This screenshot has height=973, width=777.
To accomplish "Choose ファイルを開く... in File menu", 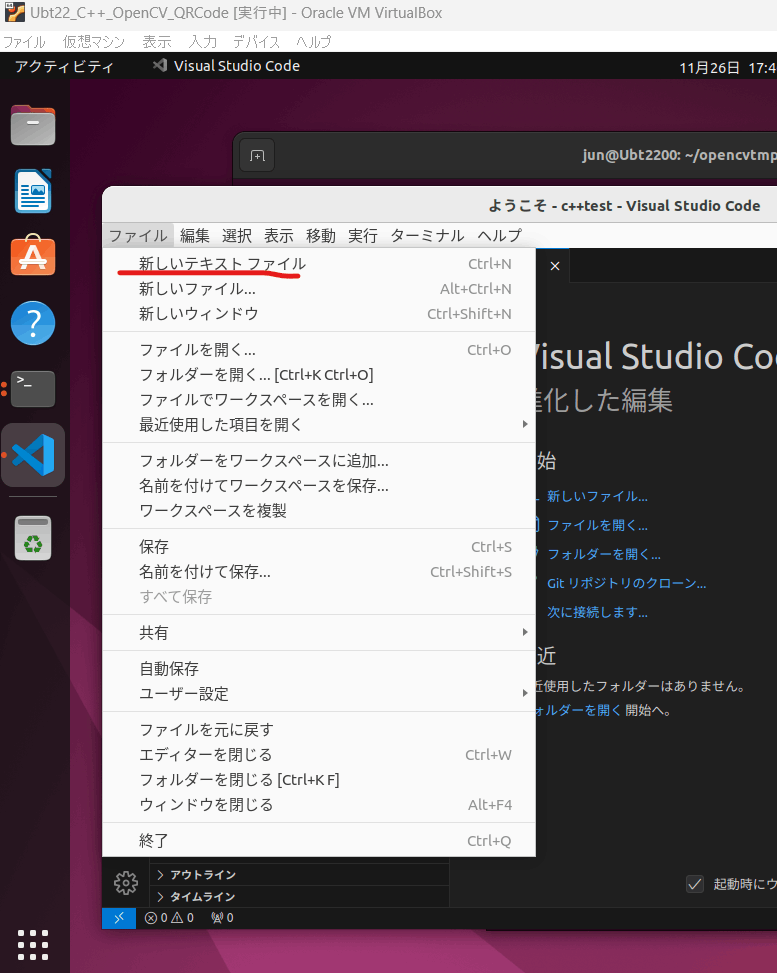I will 319,349.
